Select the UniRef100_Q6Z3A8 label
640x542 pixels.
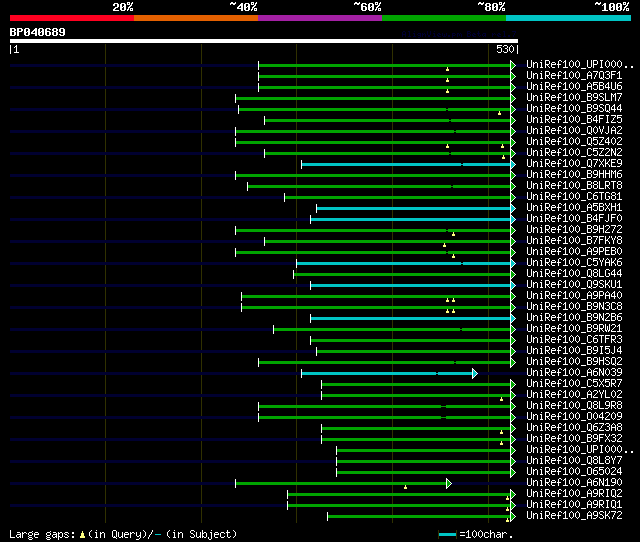574,428
